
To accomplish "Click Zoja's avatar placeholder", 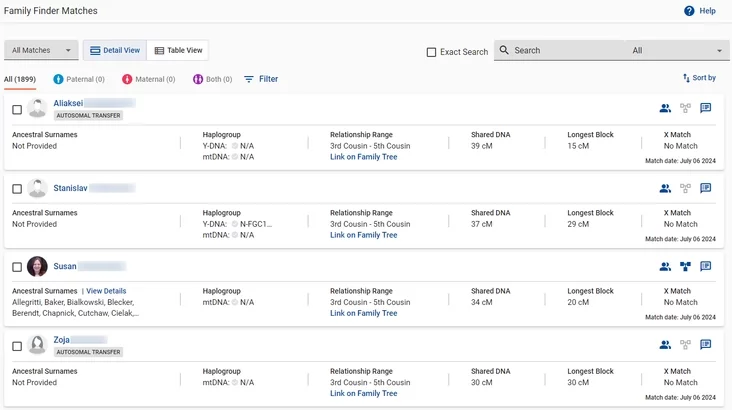I will [x=37, y=345].
